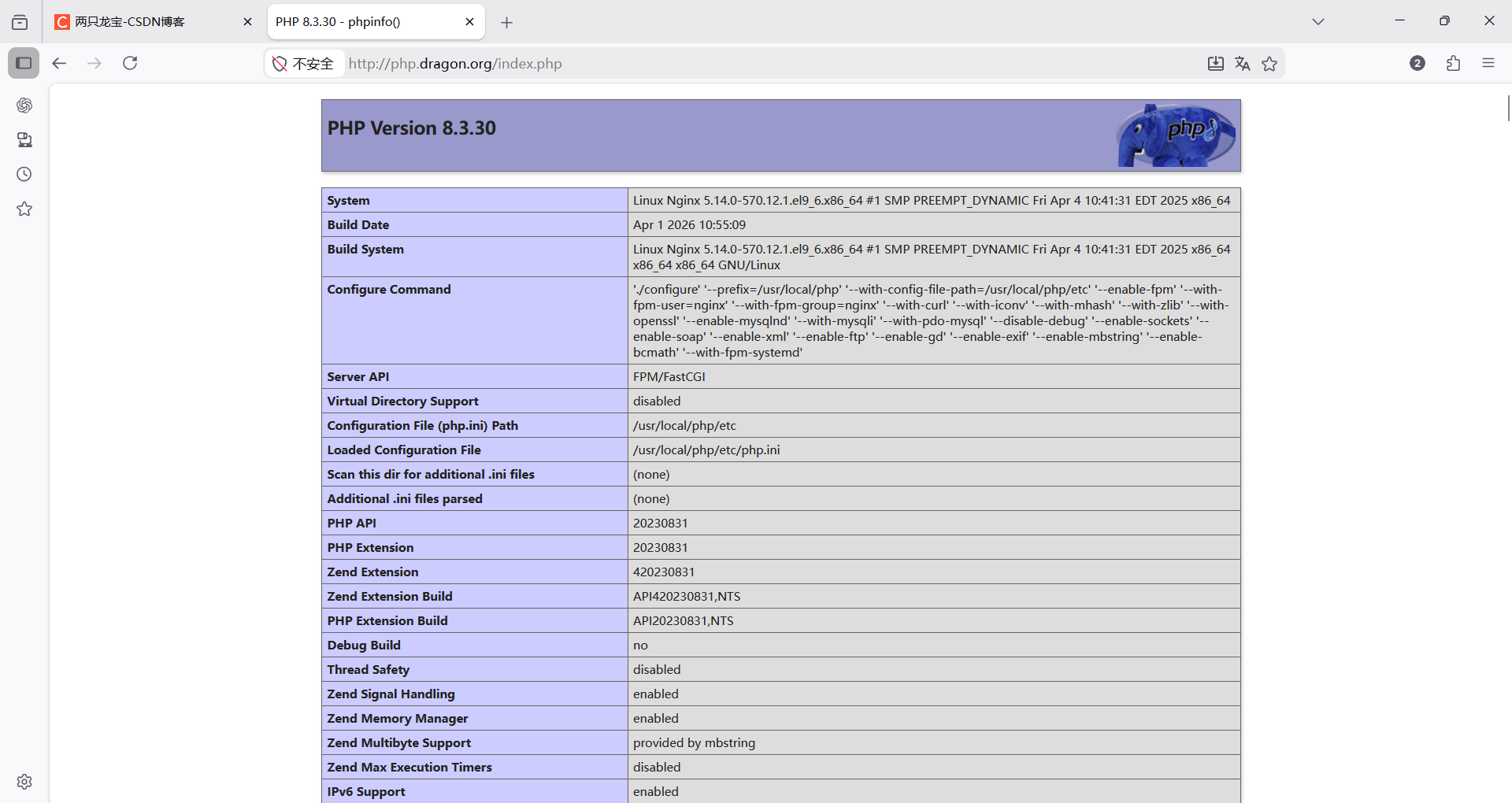Select the PHP API value 20230831
This screenshot has width=1512, height=803.
click(661, 524)
